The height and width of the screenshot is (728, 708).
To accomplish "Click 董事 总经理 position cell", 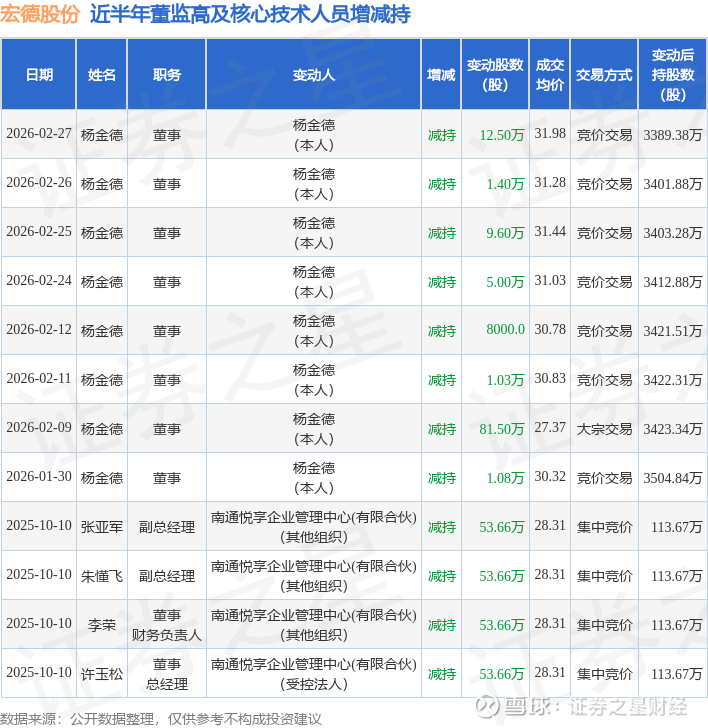I will click(167, 674).
